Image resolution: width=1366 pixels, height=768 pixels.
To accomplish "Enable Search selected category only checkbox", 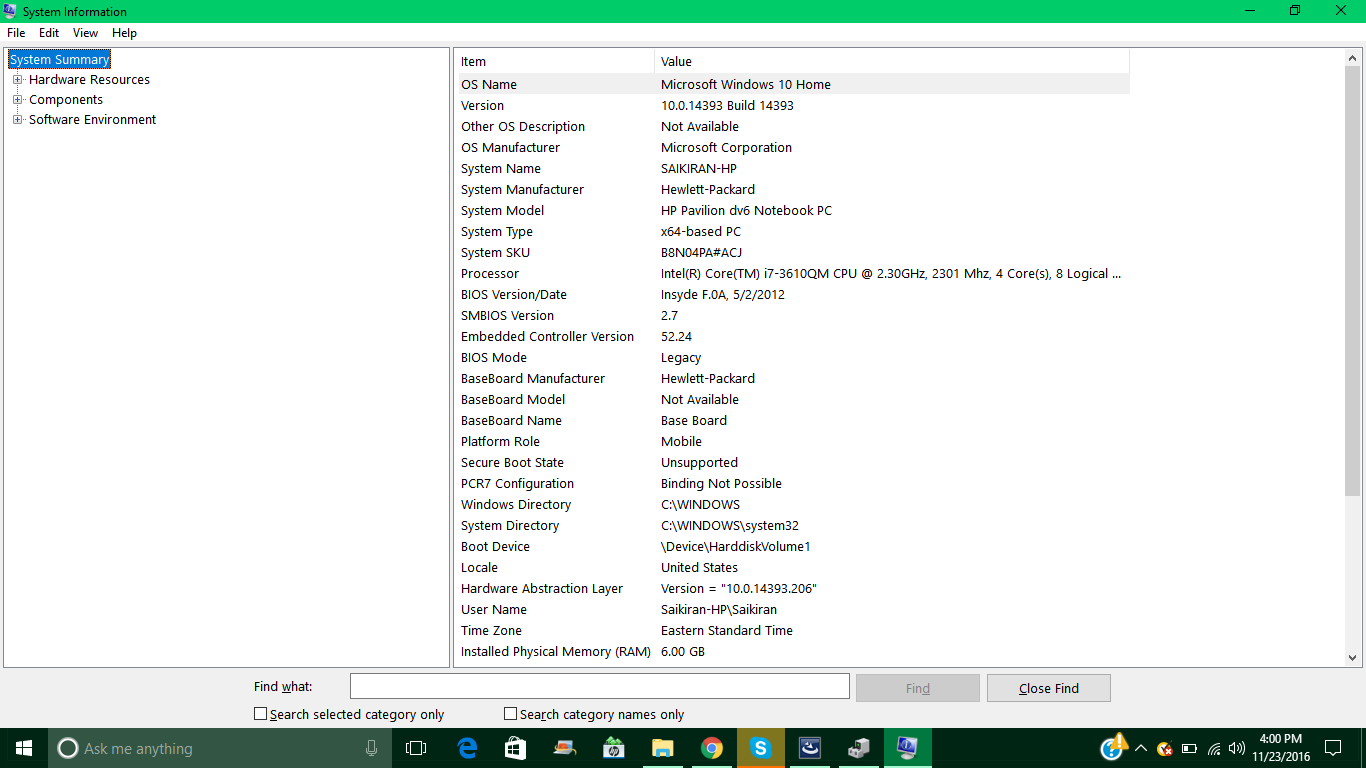I will pyautogui.click(x=261, y=714).
